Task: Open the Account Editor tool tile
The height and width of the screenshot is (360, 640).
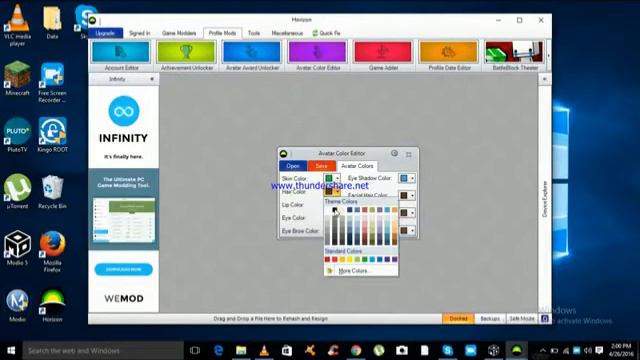Action: click(x=121, y=56)
